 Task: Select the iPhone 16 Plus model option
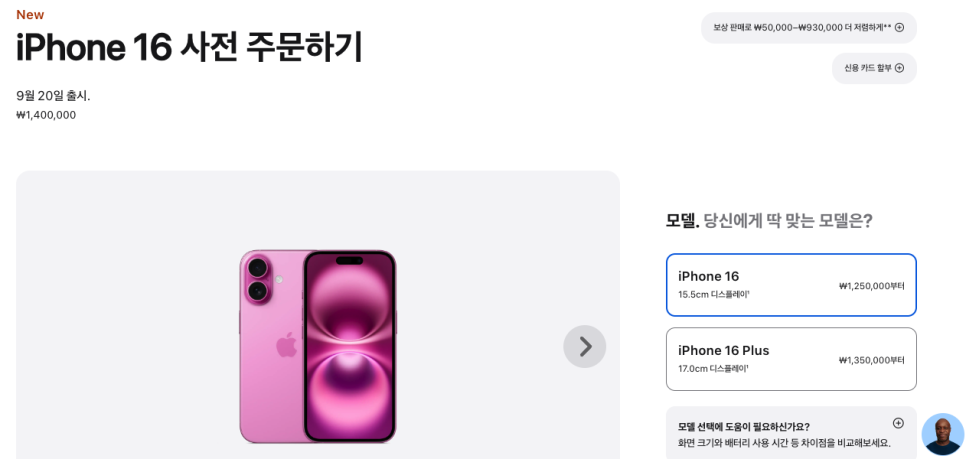(791, 359)
